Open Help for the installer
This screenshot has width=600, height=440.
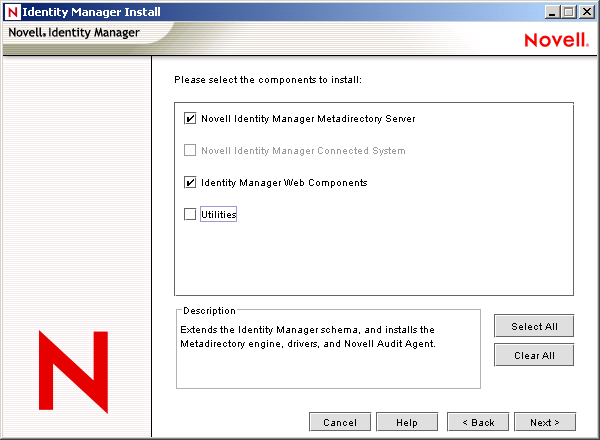coord(406,422)
